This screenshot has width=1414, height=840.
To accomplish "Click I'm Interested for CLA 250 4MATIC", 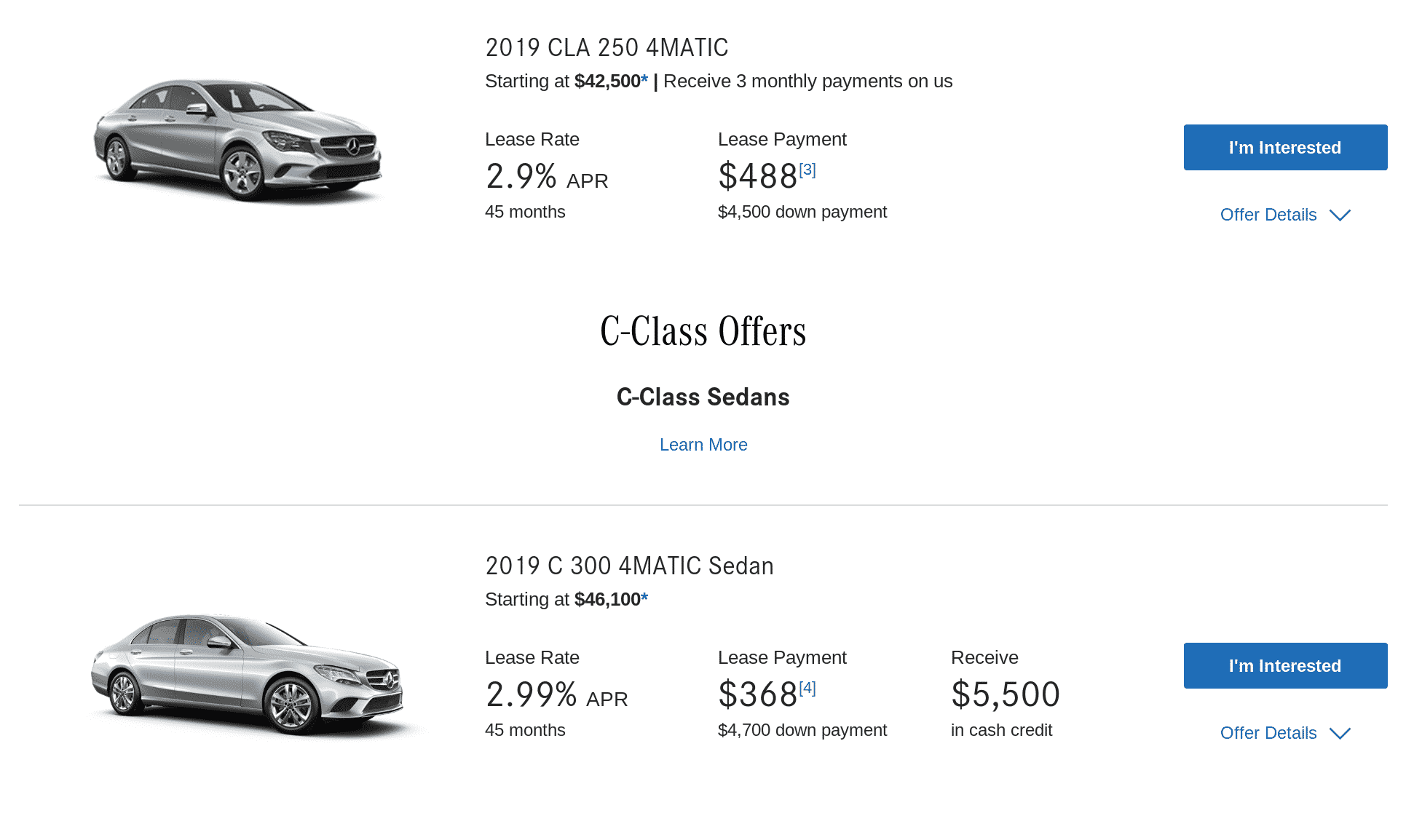I will tap(1285, 148).
